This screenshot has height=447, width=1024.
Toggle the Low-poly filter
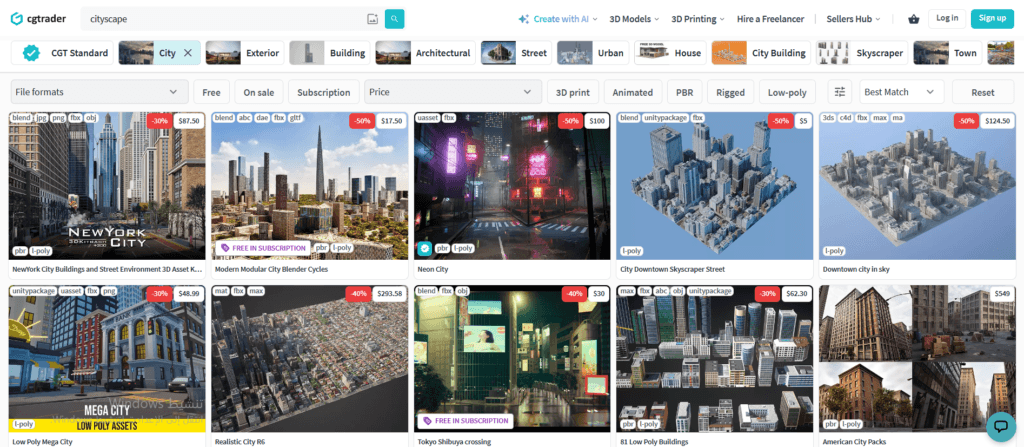coord(787,92)
